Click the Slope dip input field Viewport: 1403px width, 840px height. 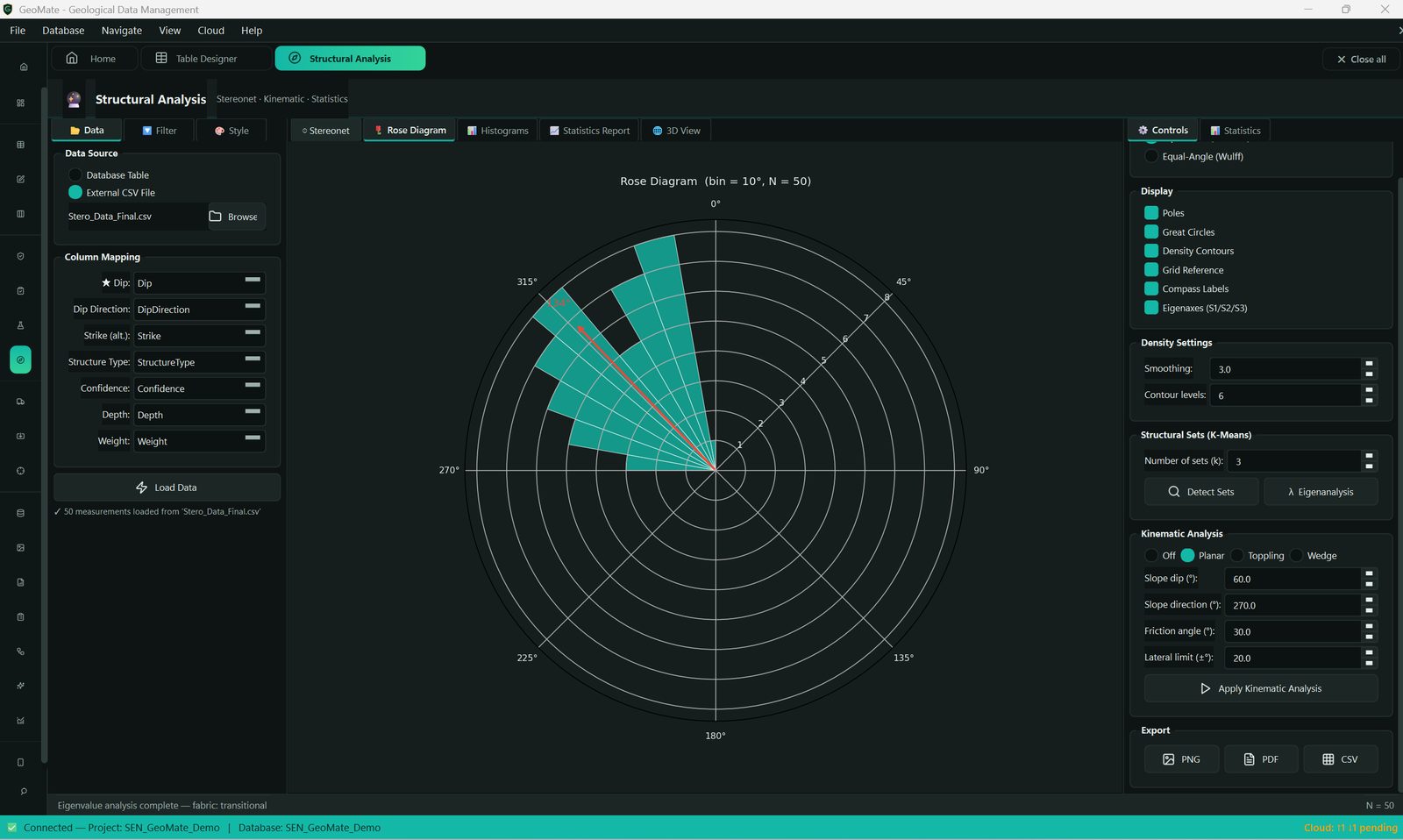coord(1293,579)
